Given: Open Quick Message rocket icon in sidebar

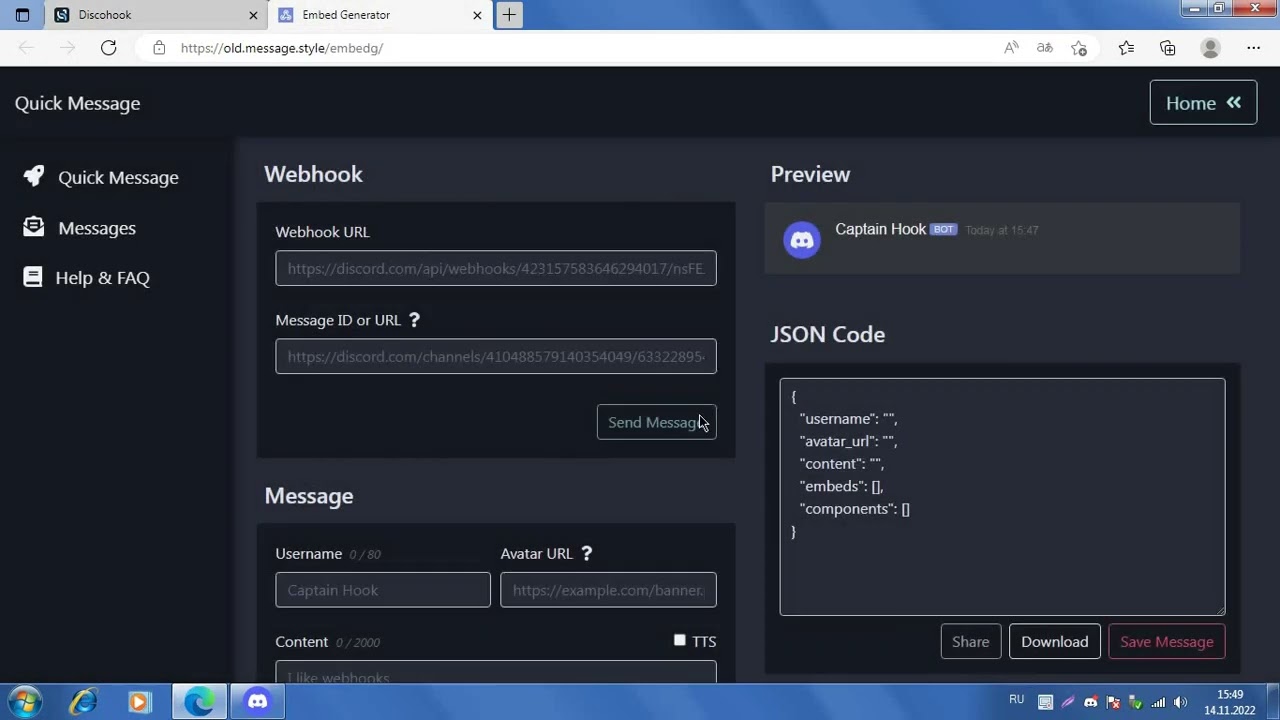Looking at the screenshot, I should (34, 176).
